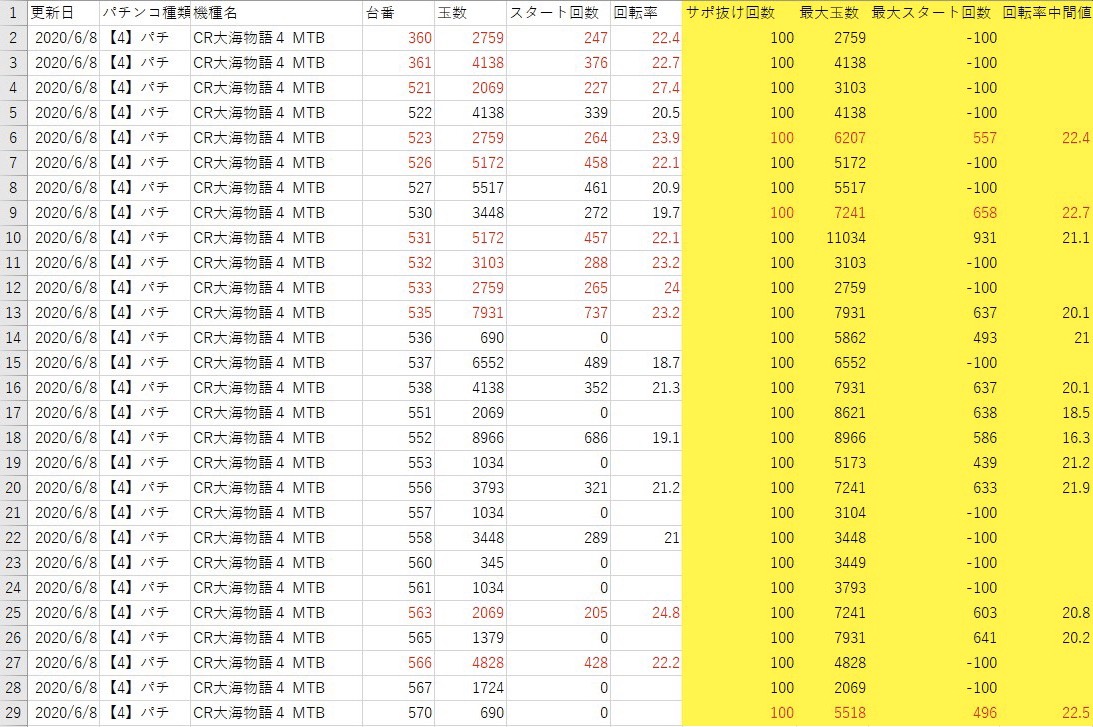Click the cell with 最大玉数 value 11034
The image size is (1093, 727).
pyautogui.click(x=832, y=238)
